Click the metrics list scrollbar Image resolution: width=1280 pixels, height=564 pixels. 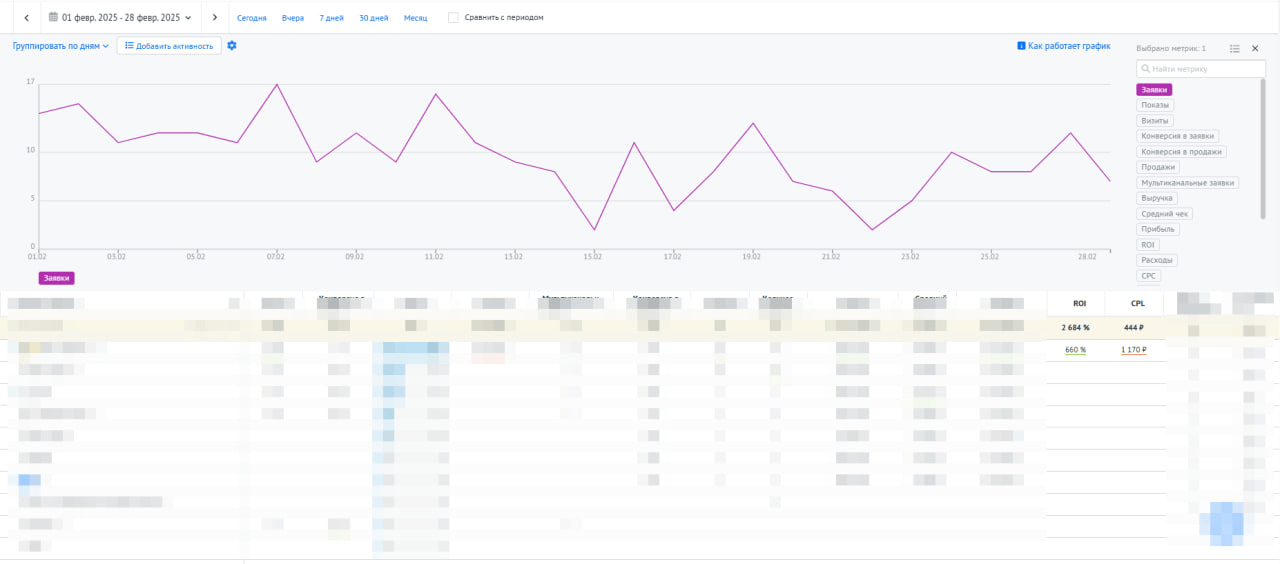(1263, 150)
